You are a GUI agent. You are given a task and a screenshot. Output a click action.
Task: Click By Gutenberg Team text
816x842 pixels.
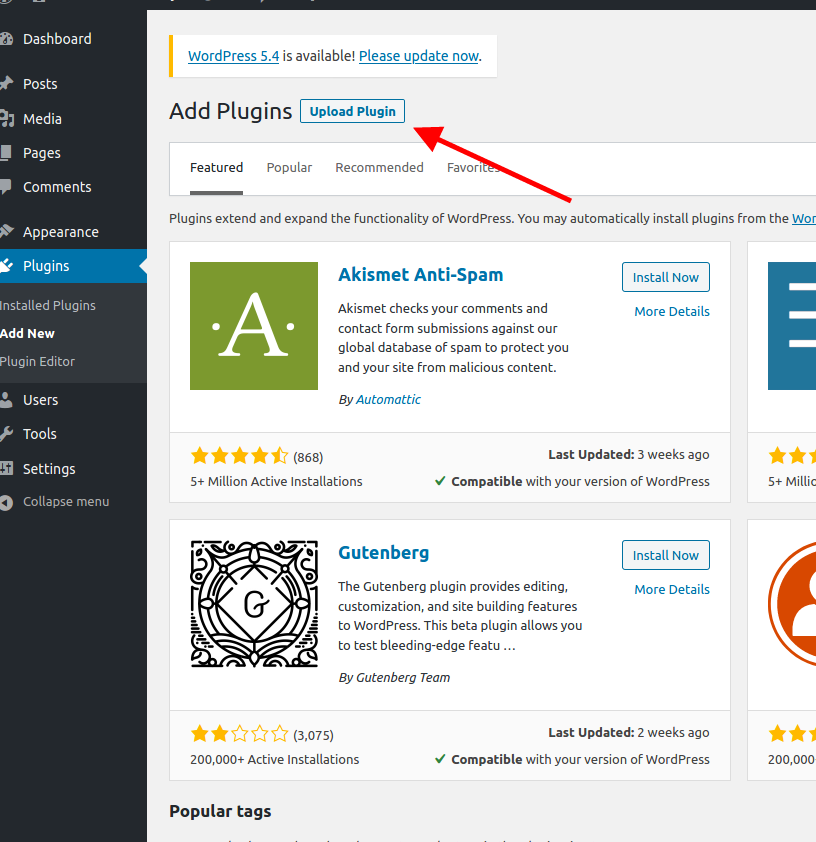[394, 678]
